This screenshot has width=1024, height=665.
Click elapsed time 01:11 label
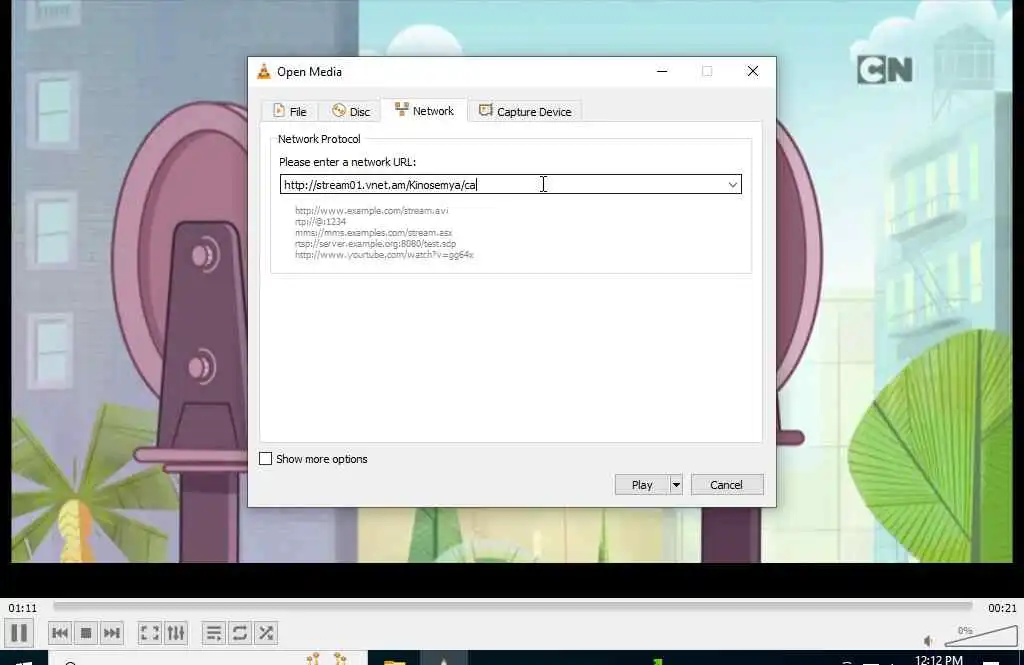(22, 608)
